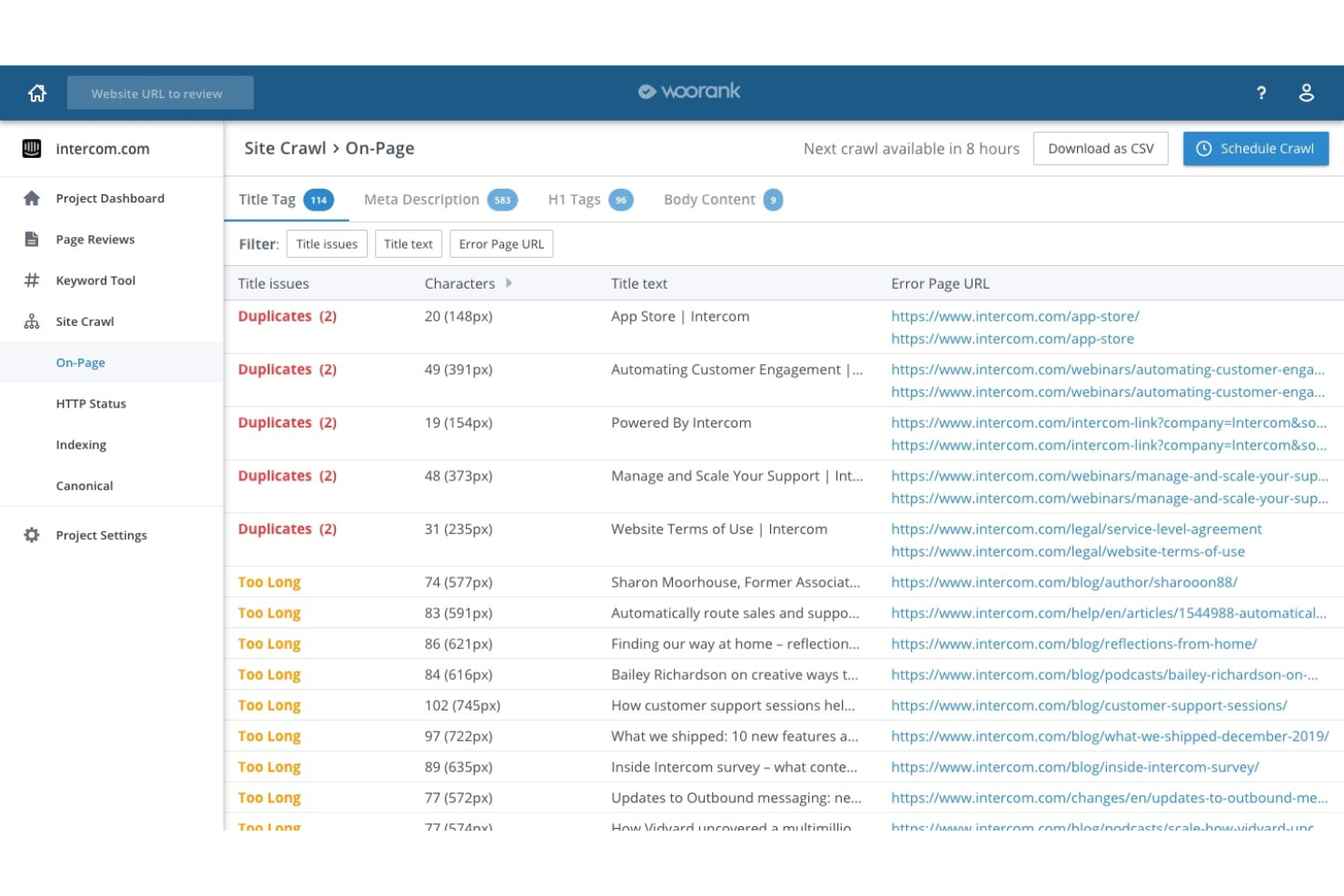Click the WooRank logo
Viewport: 1344px width, 896px height.
coord(689,91)
